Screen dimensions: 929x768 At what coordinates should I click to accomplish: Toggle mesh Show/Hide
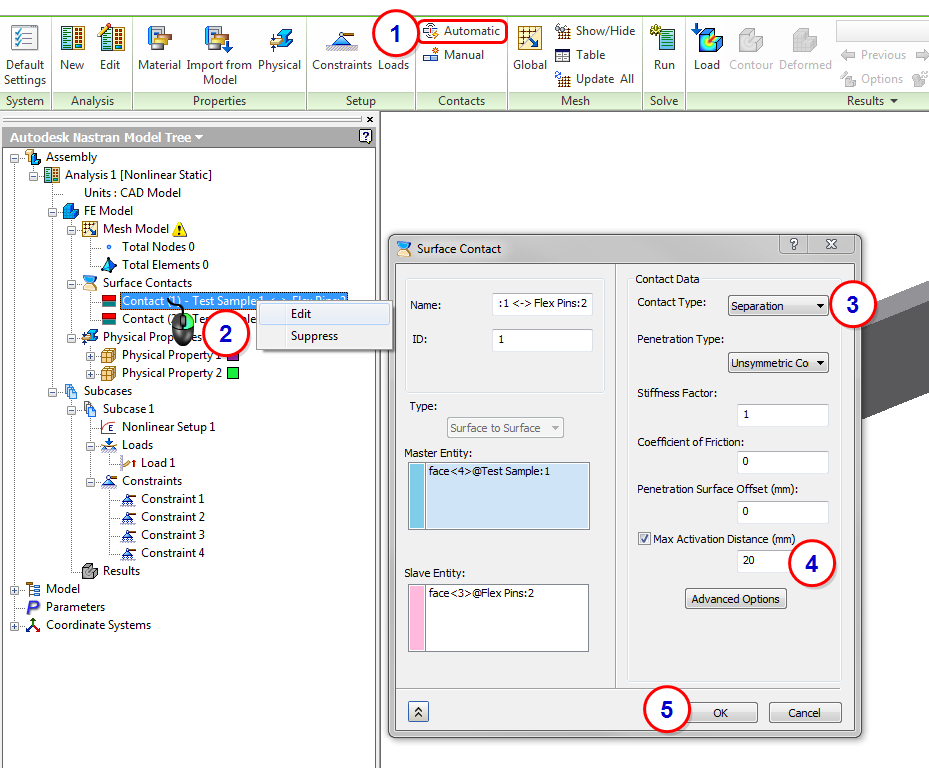595,31
